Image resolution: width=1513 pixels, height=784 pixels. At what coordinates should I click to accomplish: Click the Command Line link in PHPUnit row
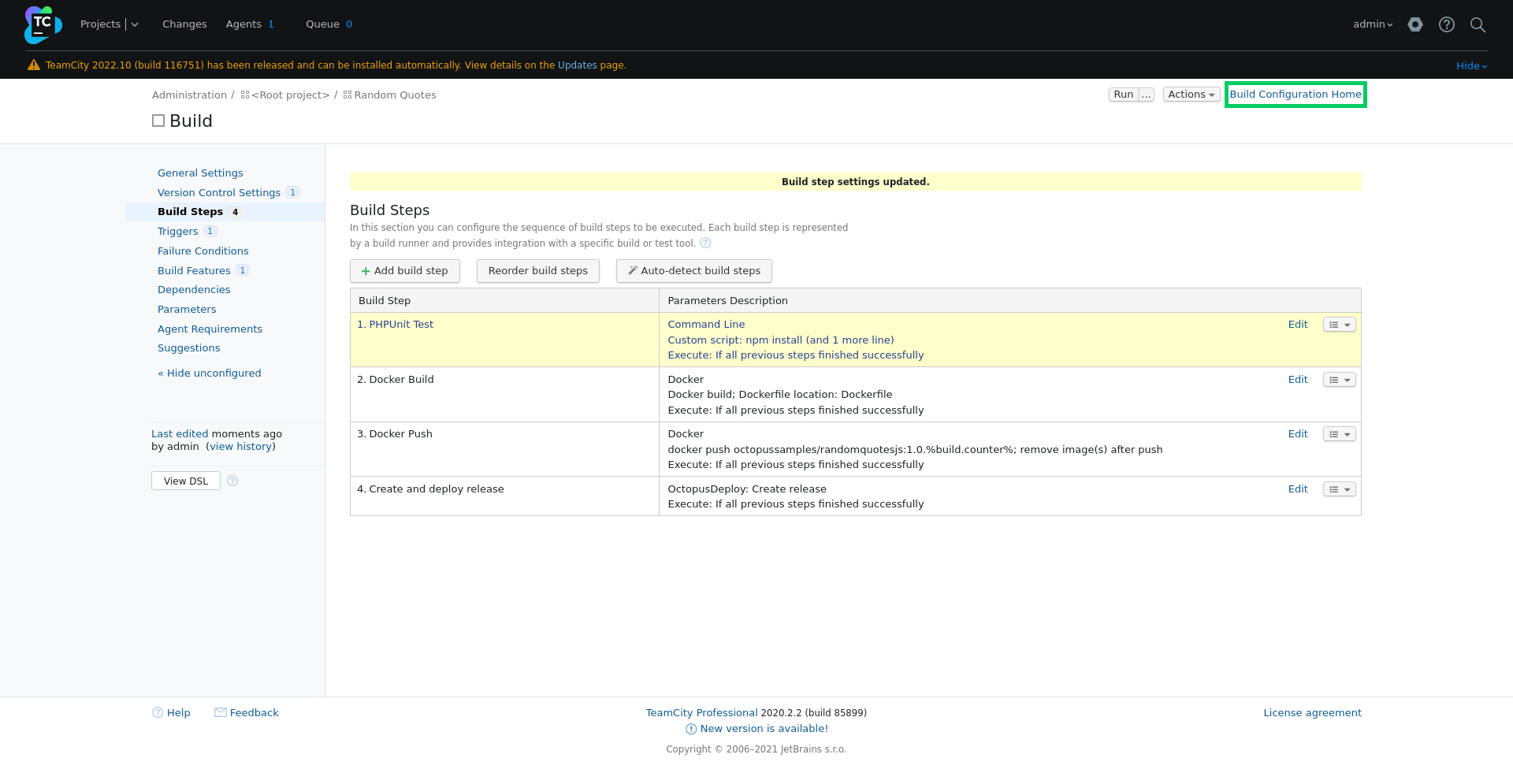706,324
